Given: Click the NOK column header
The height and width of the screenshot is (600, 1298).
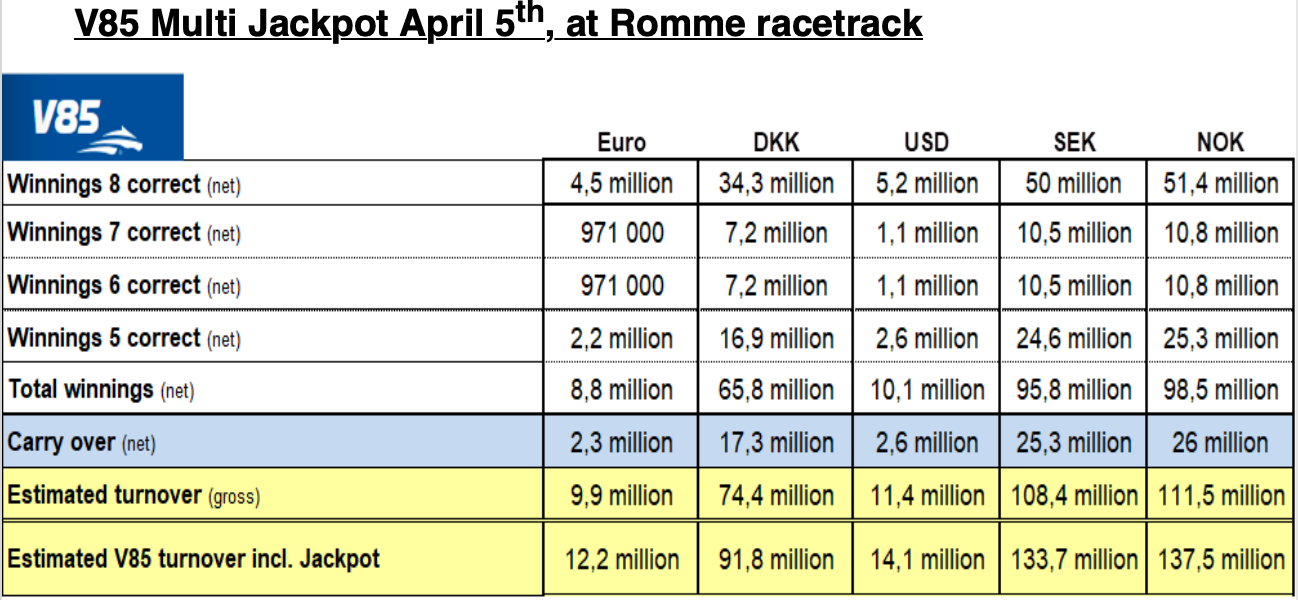Looking at the screenshot, I should tap(1220, 142).
